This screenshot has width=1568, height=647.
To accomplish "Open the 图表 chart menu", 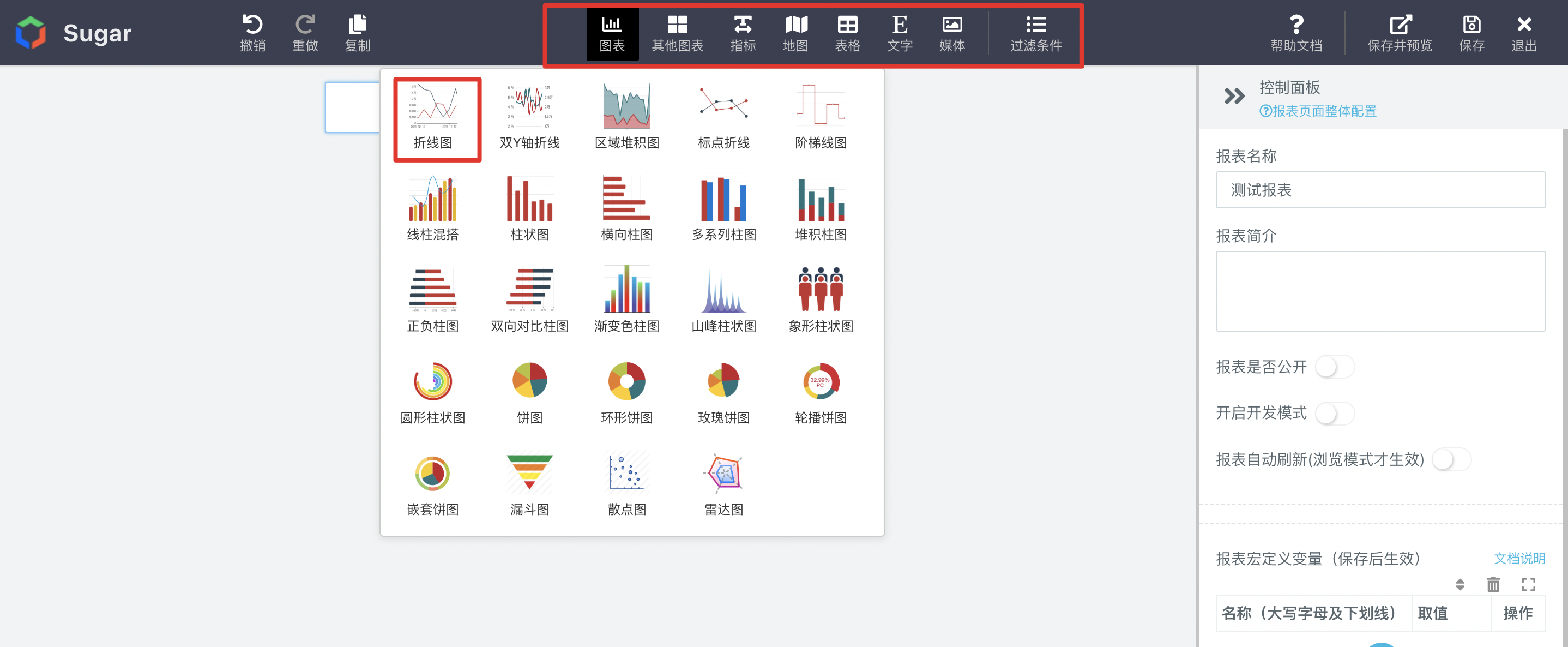I will (x=612, y=33).
